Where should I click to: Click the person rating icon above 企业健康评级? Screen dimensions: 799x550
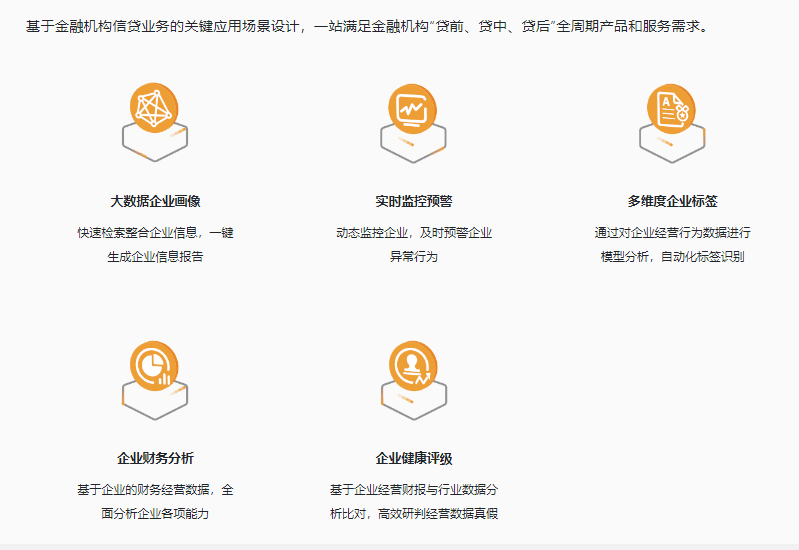[x=413, y=380]
